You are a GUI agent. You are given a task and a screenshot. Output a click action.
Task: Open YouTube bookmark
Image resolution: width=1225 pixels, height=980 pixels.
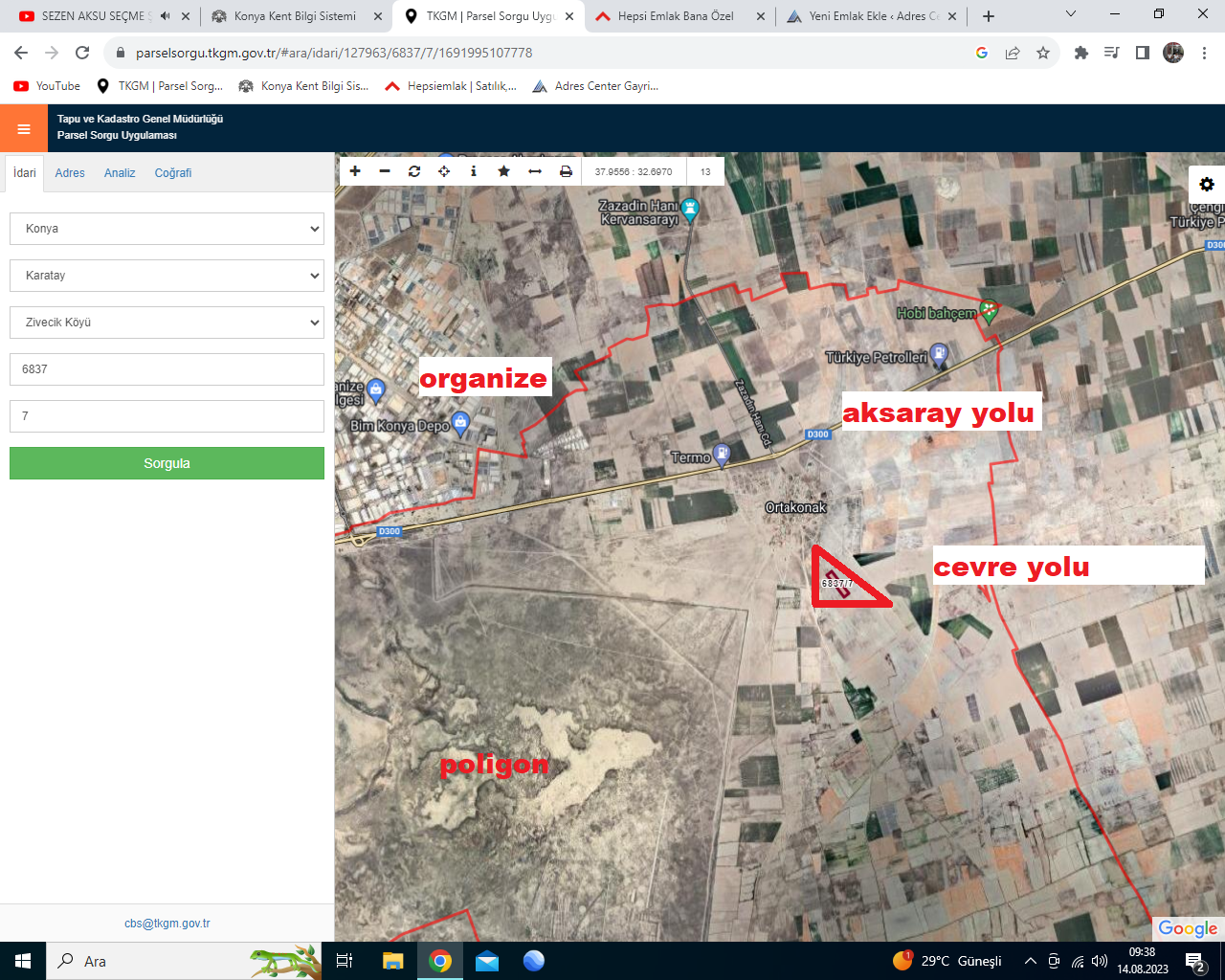pyautogui.click(x=47, y=86)
